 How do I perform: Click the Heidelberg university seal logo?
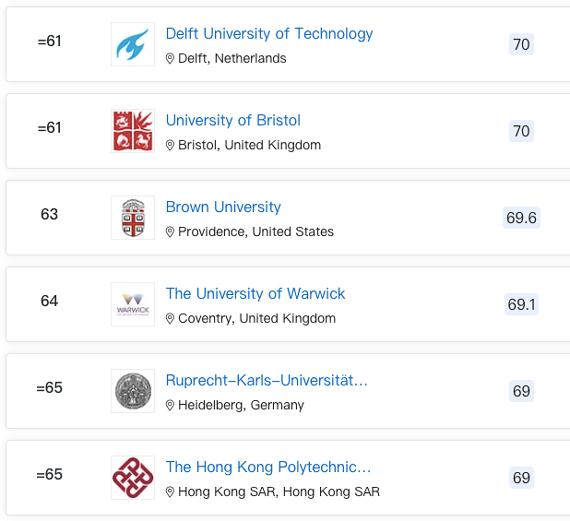[x=133, y=391]
